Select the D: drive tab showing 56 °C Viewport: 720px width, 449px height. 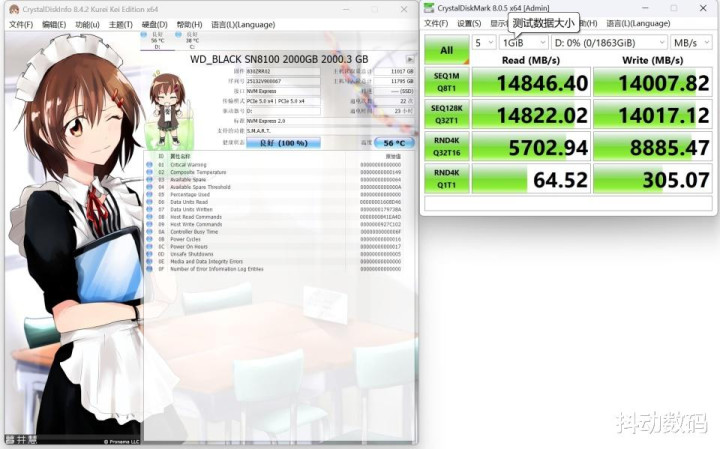point(157,40)
